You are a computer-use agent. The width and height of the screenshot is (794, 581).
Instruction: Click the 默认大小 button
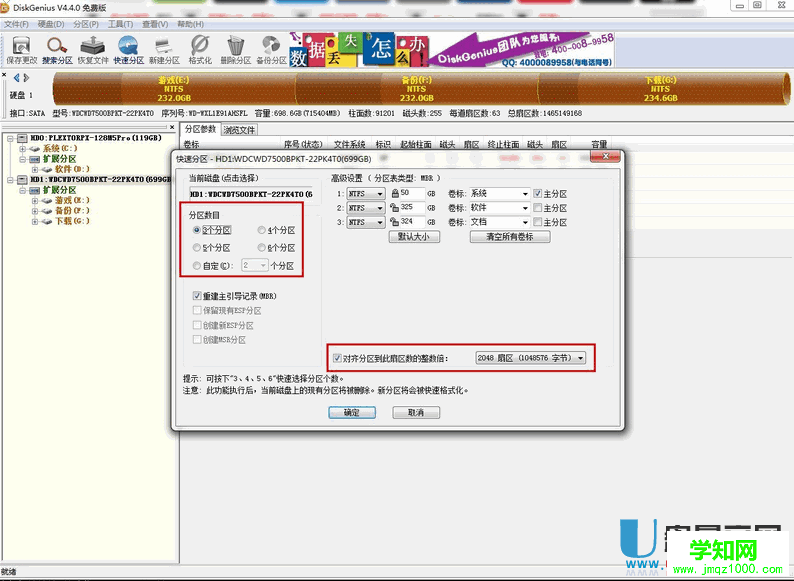pos(414,237)
